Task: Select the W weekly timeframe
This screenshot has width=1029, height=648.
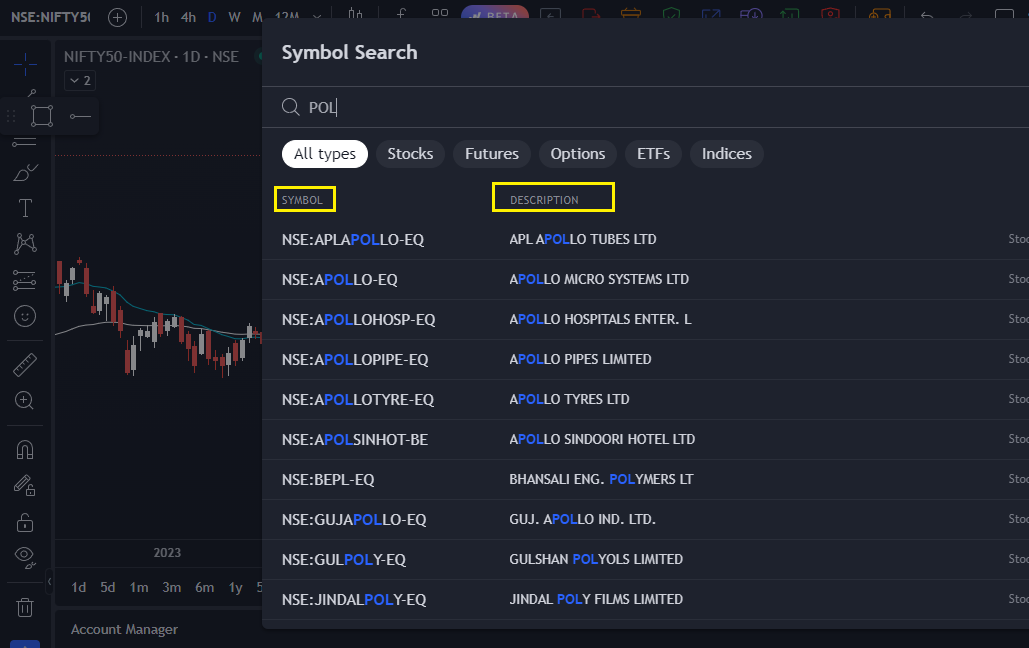Action: [234, 17]
